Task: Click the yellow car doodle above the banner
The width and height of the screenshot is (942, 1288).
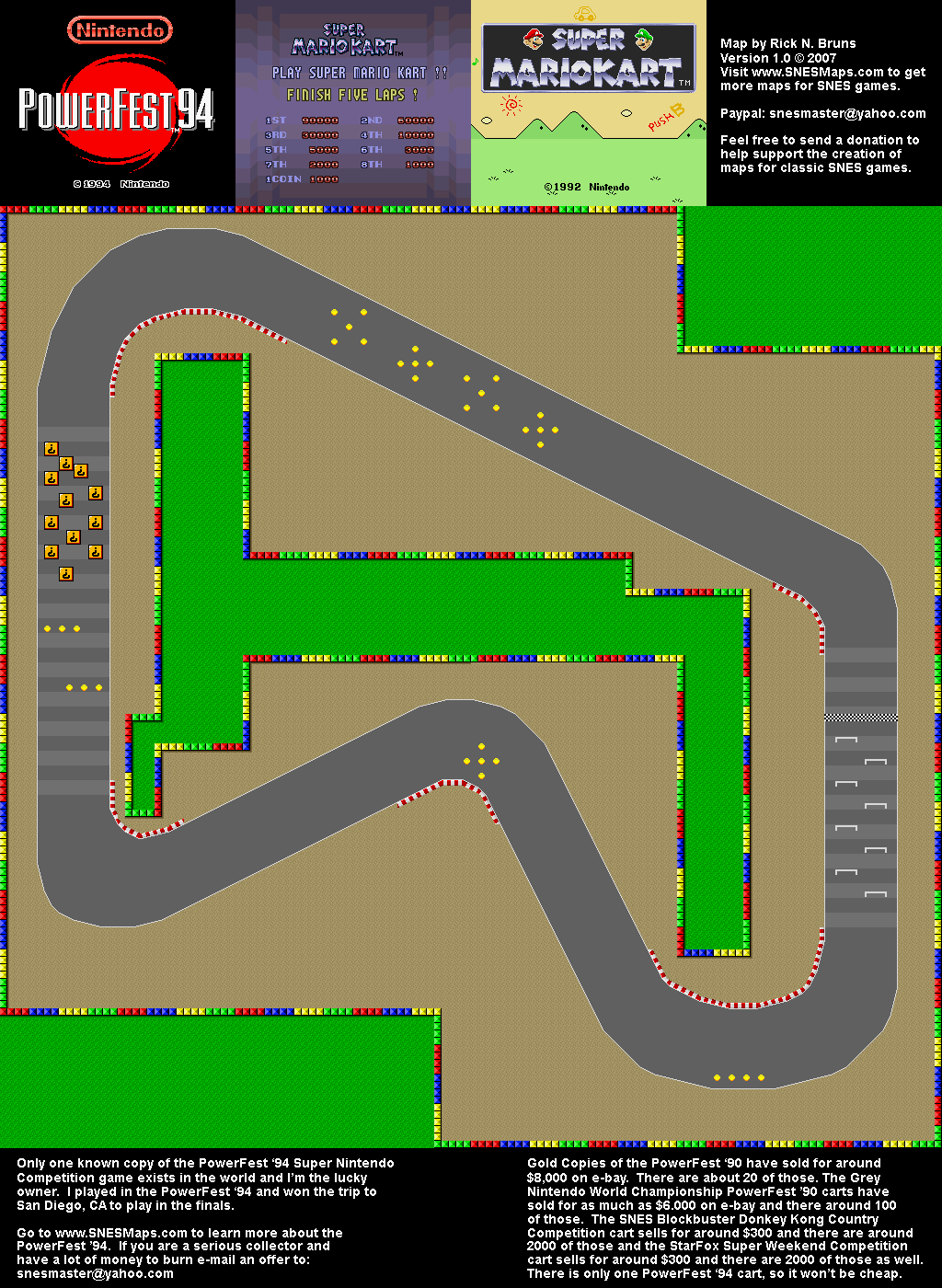Action: [584, 14]
